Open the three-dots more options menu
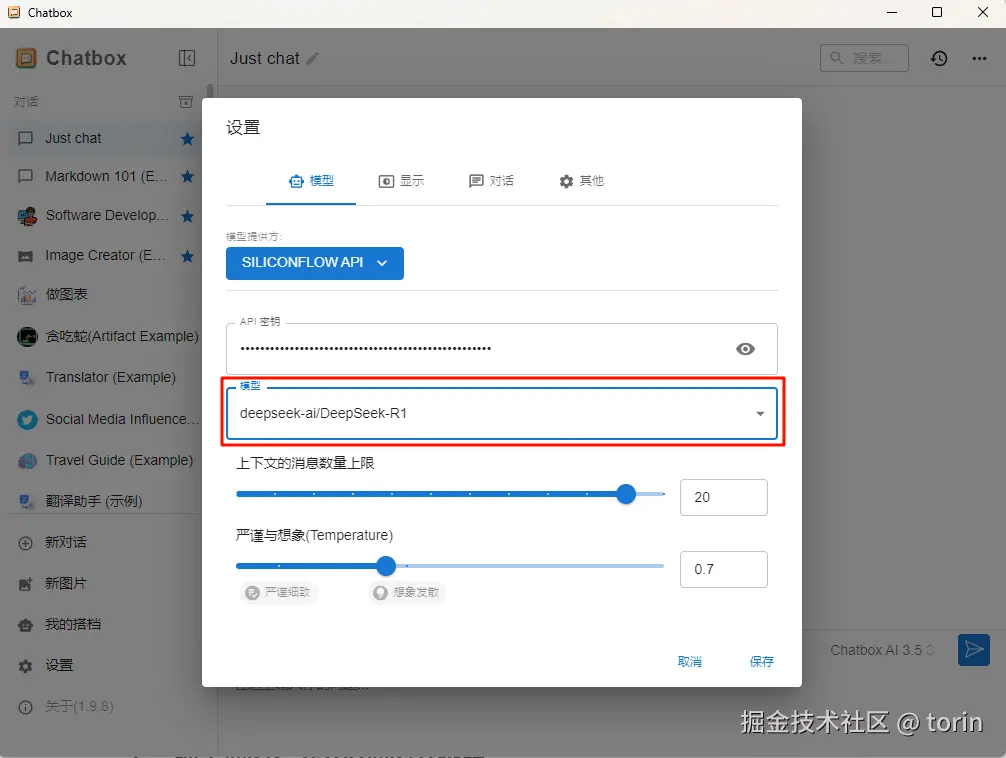Viewport: 1006px width, 758px height. (979, 58)
